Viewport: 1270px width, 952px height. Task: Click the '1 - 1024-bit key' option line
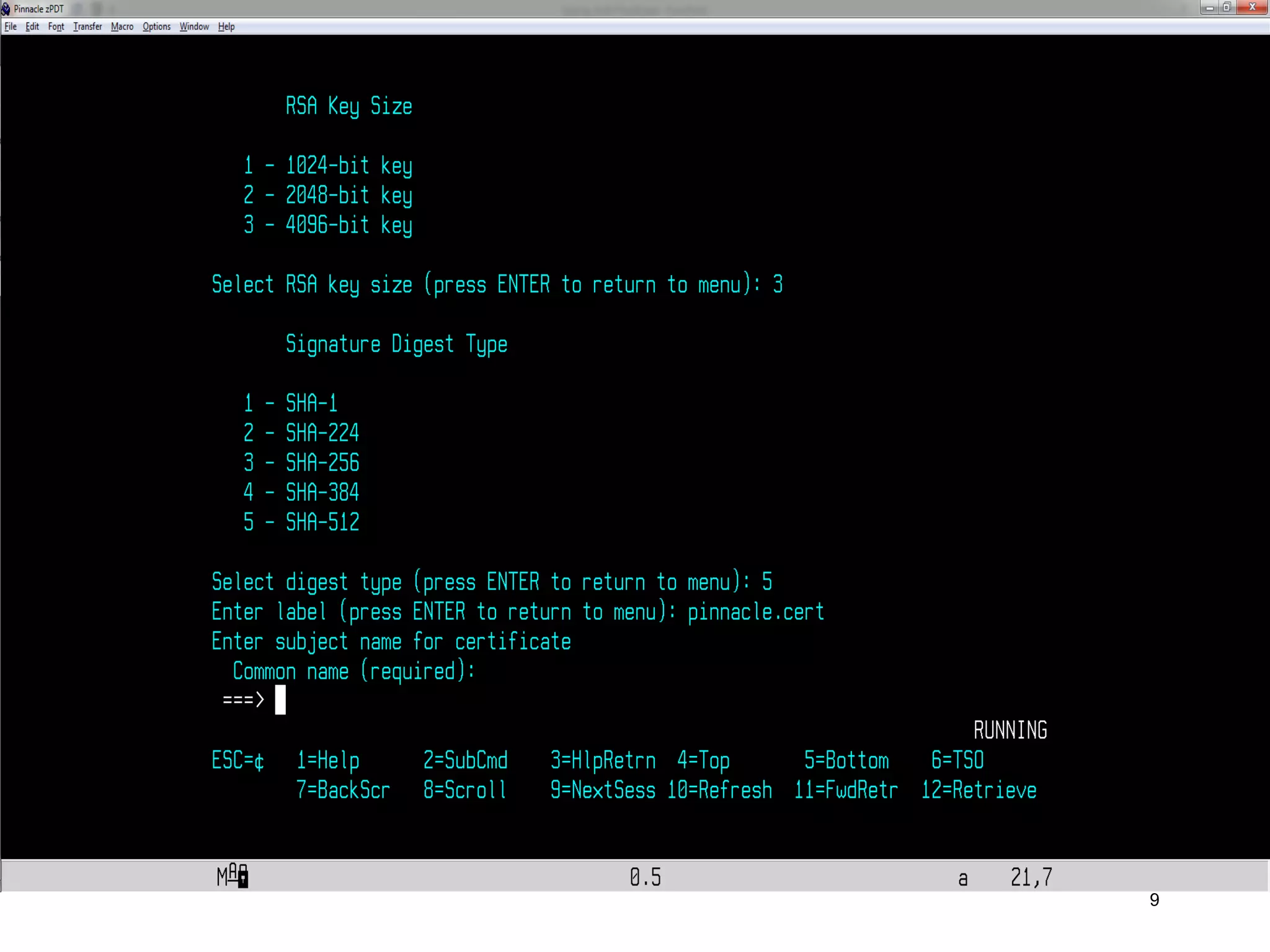tap(327, 165)
